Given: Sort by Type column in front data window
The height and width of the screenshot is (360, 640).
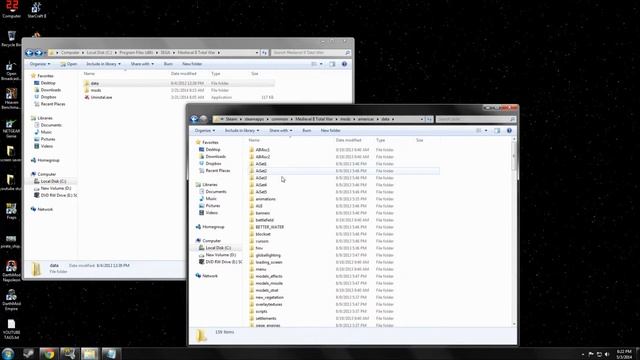Looking at the screenshot, I should (380, 140).
